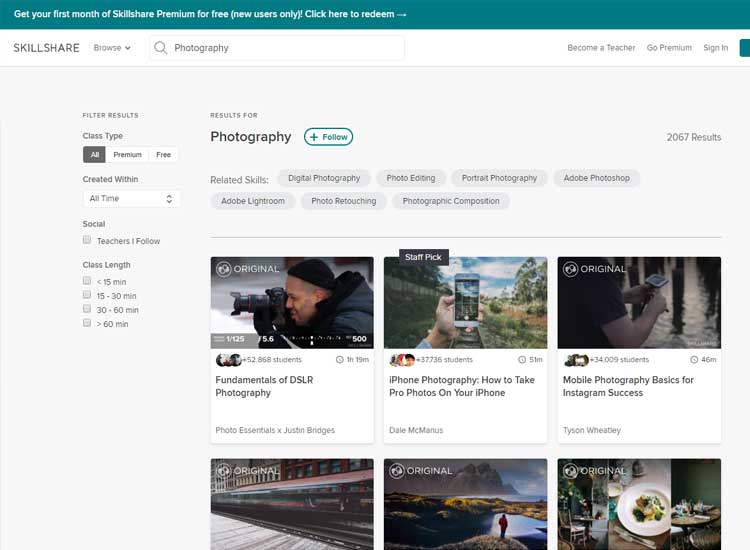The height and width of the screenshot is (550, 750).
Task: Open the train station class thumbnail
Action: [292, 504]
